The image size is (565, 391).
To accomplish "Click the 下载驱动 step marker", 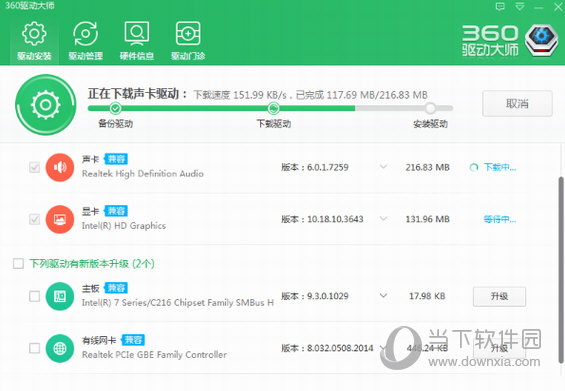I will (x=273, y=108).
